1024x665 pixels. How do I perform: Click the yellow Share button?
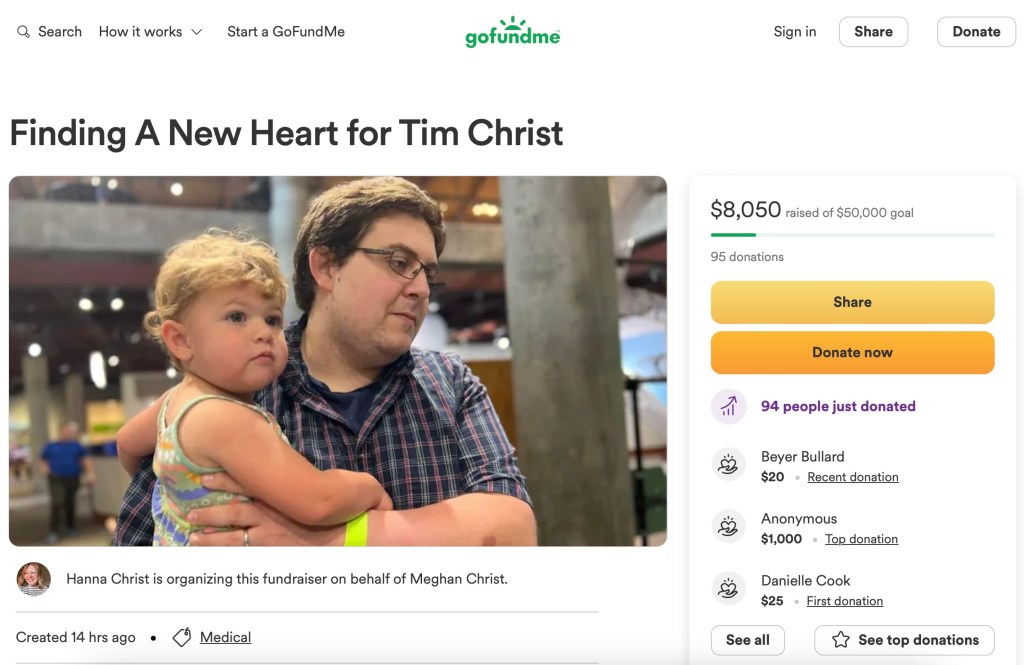pos(852,302)
